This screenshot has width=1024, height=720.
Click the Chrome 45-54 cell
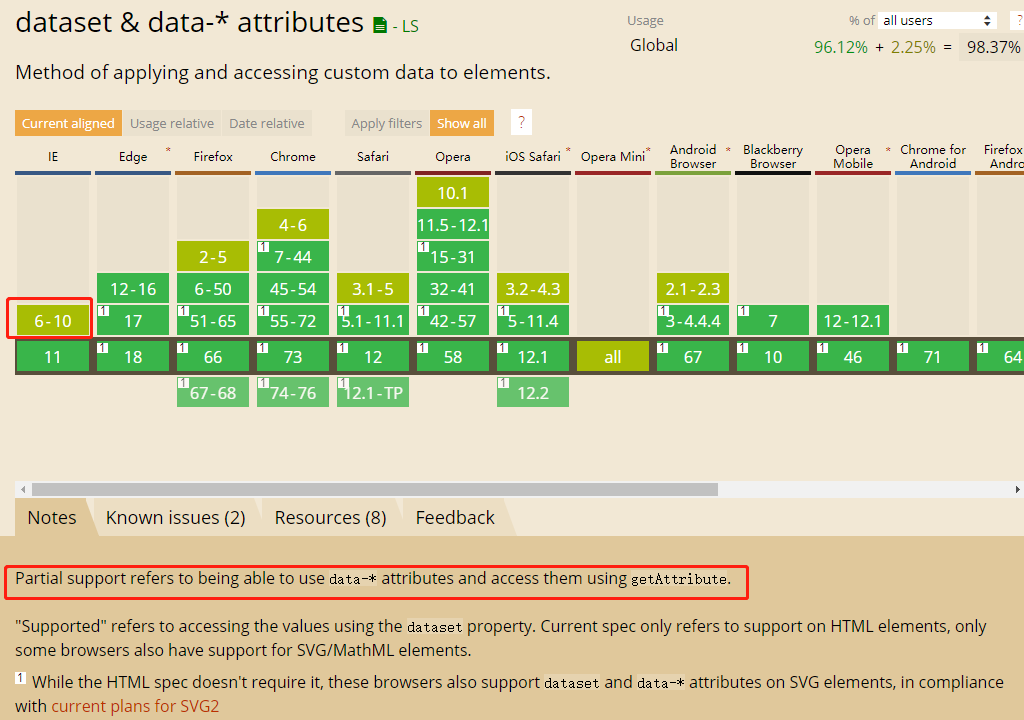click(293, 289)
